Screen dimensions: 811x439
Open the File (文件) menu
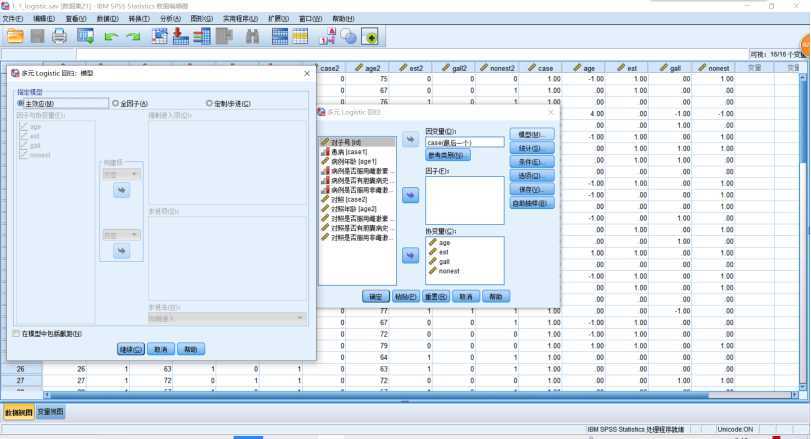coord(12,19)
